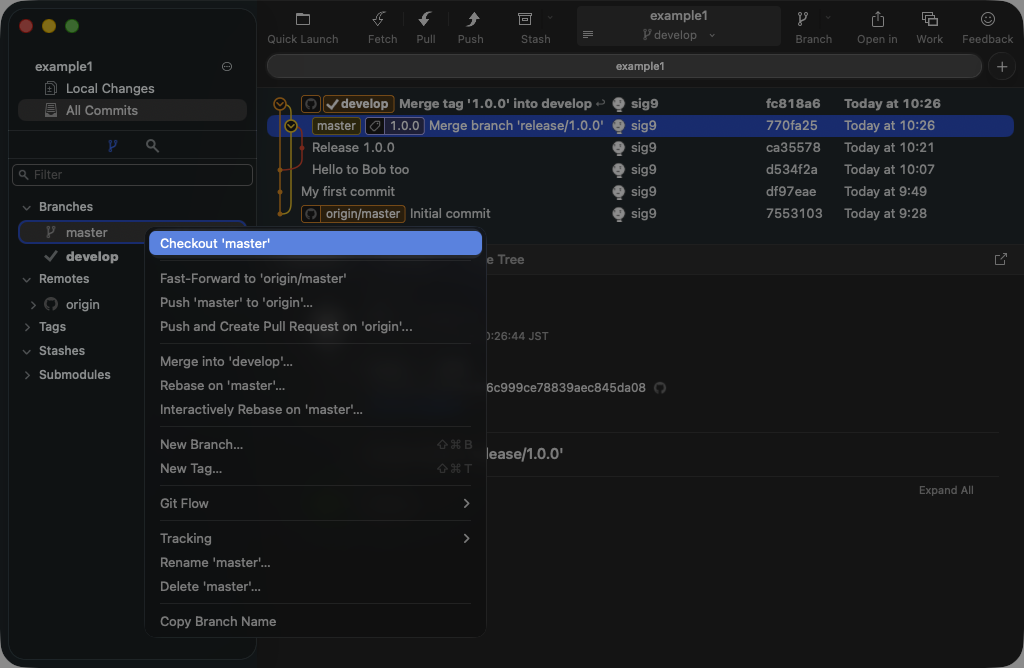Click the sidebar Filter input field
The width and height of the screenshot is (1024, 668).
tap(133, 174)
